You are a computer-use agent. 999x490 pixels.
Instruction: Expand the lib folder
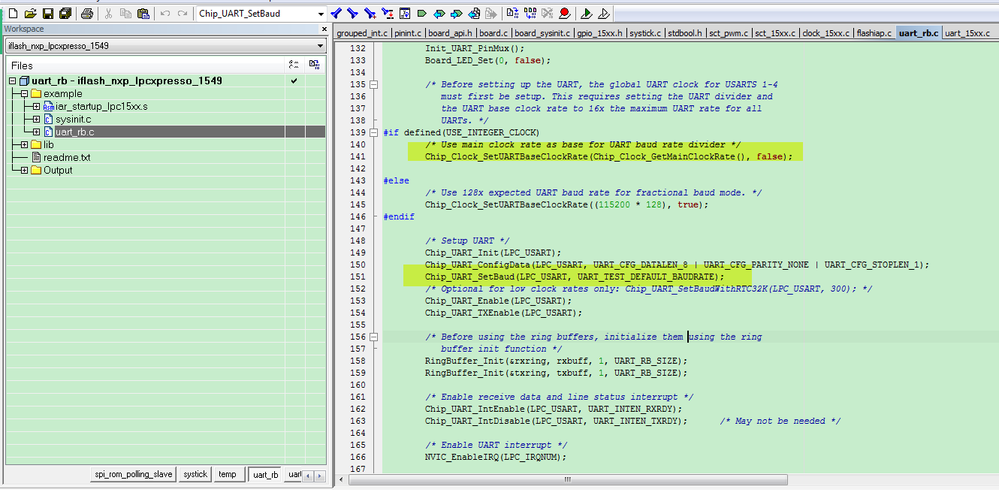pyautogui.click(x=24, y=145)
